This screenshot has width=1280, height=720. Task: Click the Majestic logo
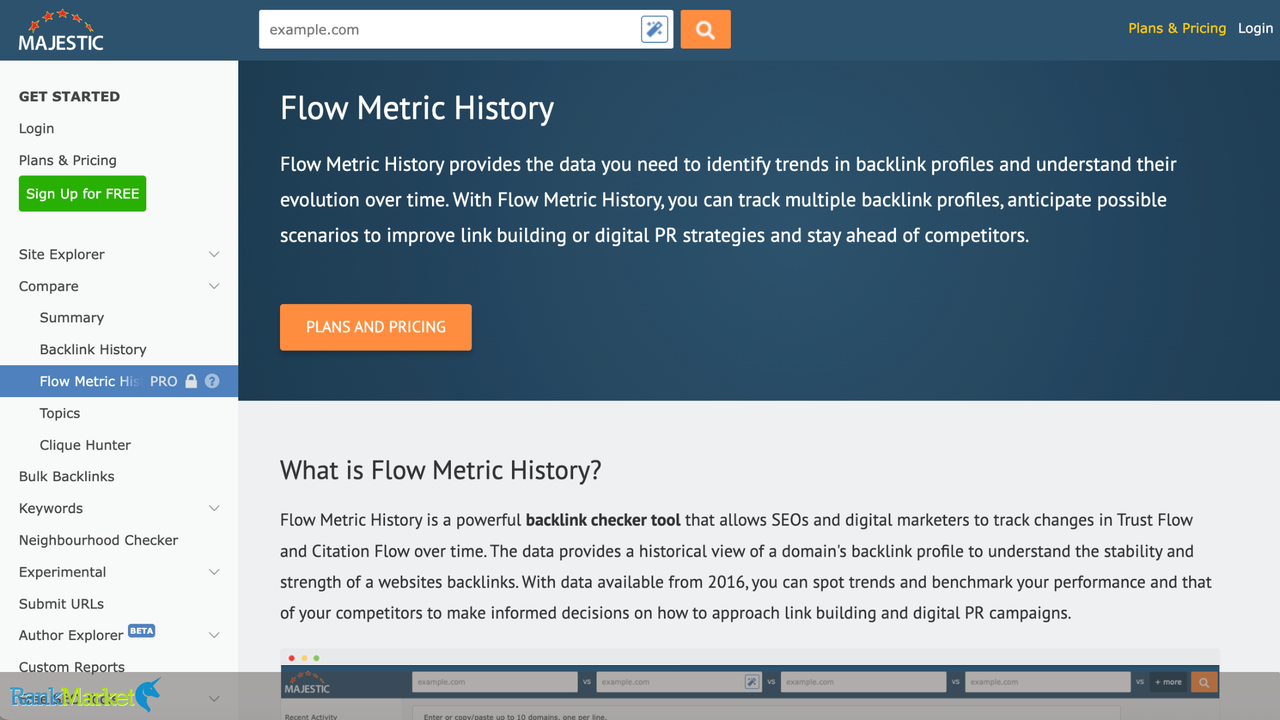61,30
